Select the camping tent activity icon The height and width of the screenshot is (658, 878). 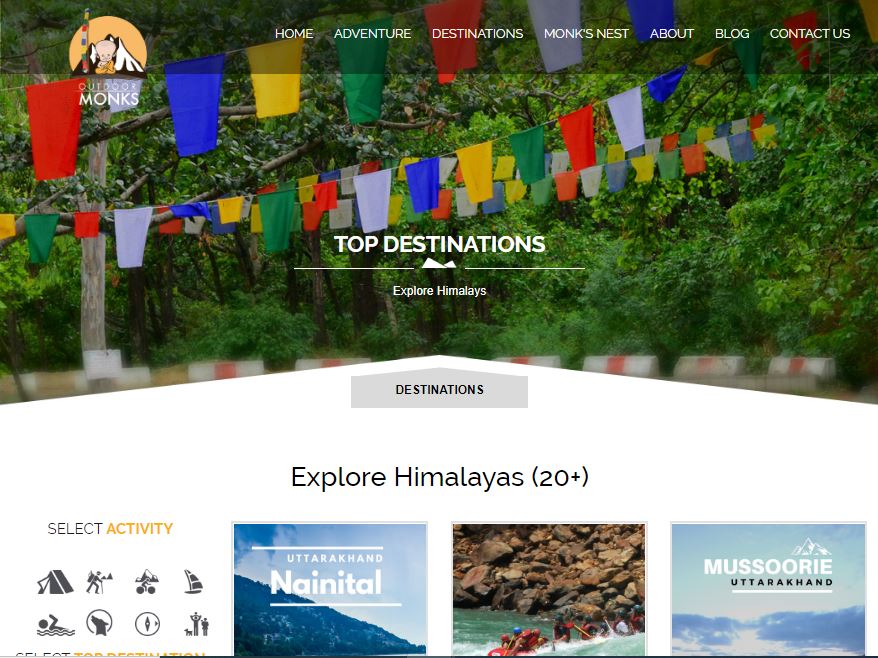pos(55,581)
